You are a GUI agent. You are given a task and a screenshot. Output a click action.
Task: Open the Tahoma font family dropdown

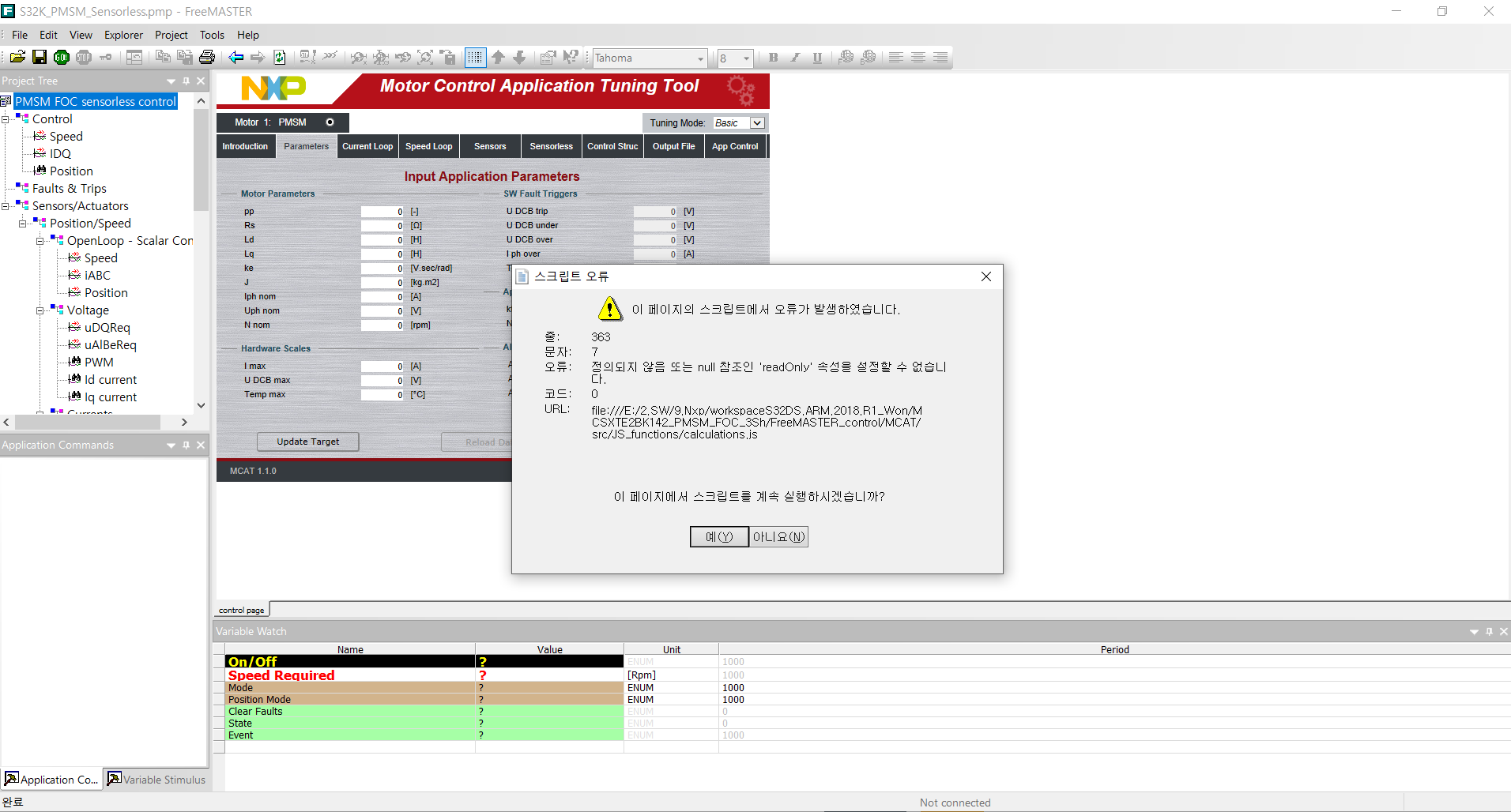[x=700, y=58]
